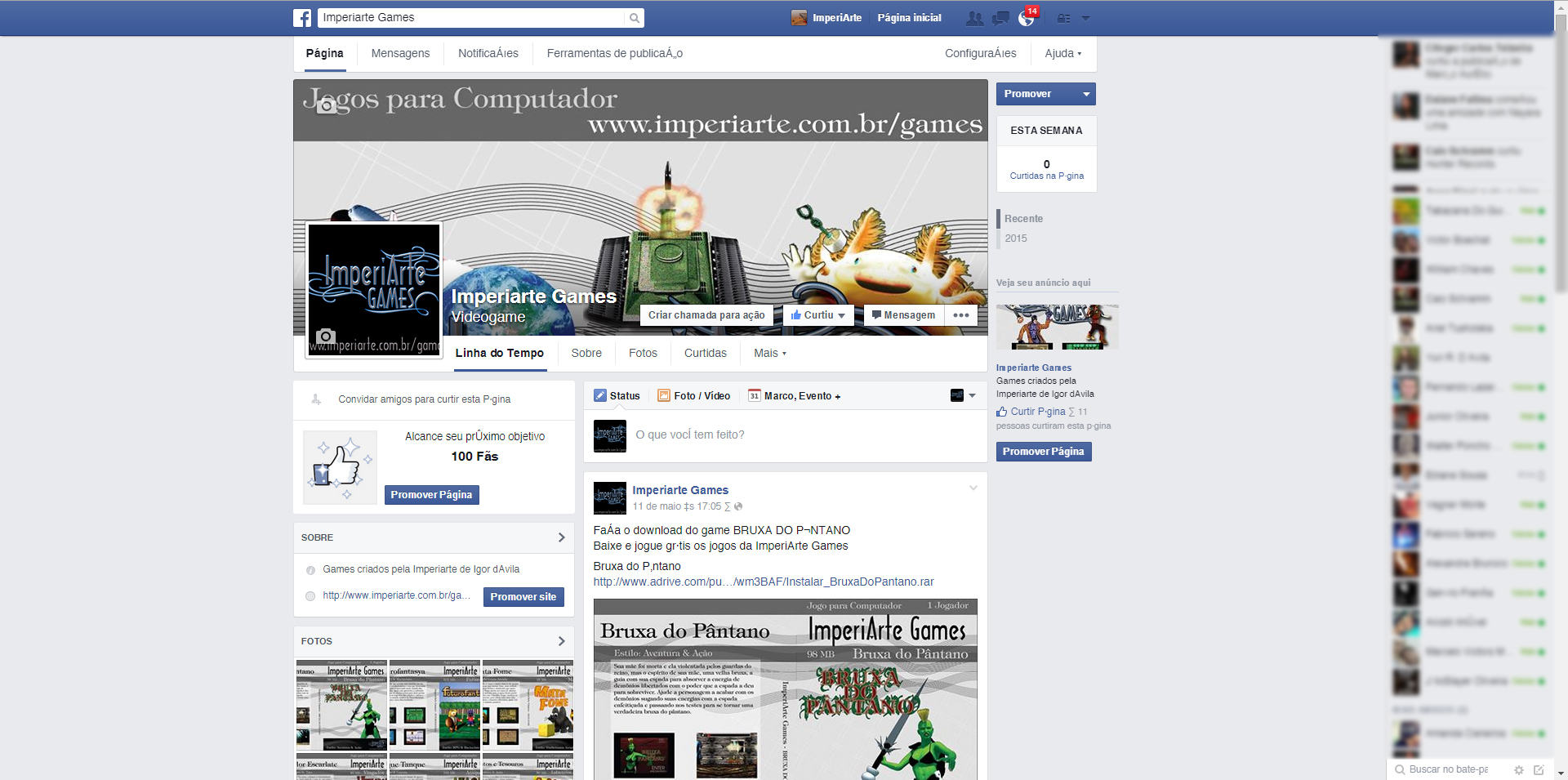Click the Página tab in the admin bar
The image size is (1568, 780).
click(325, 54)
